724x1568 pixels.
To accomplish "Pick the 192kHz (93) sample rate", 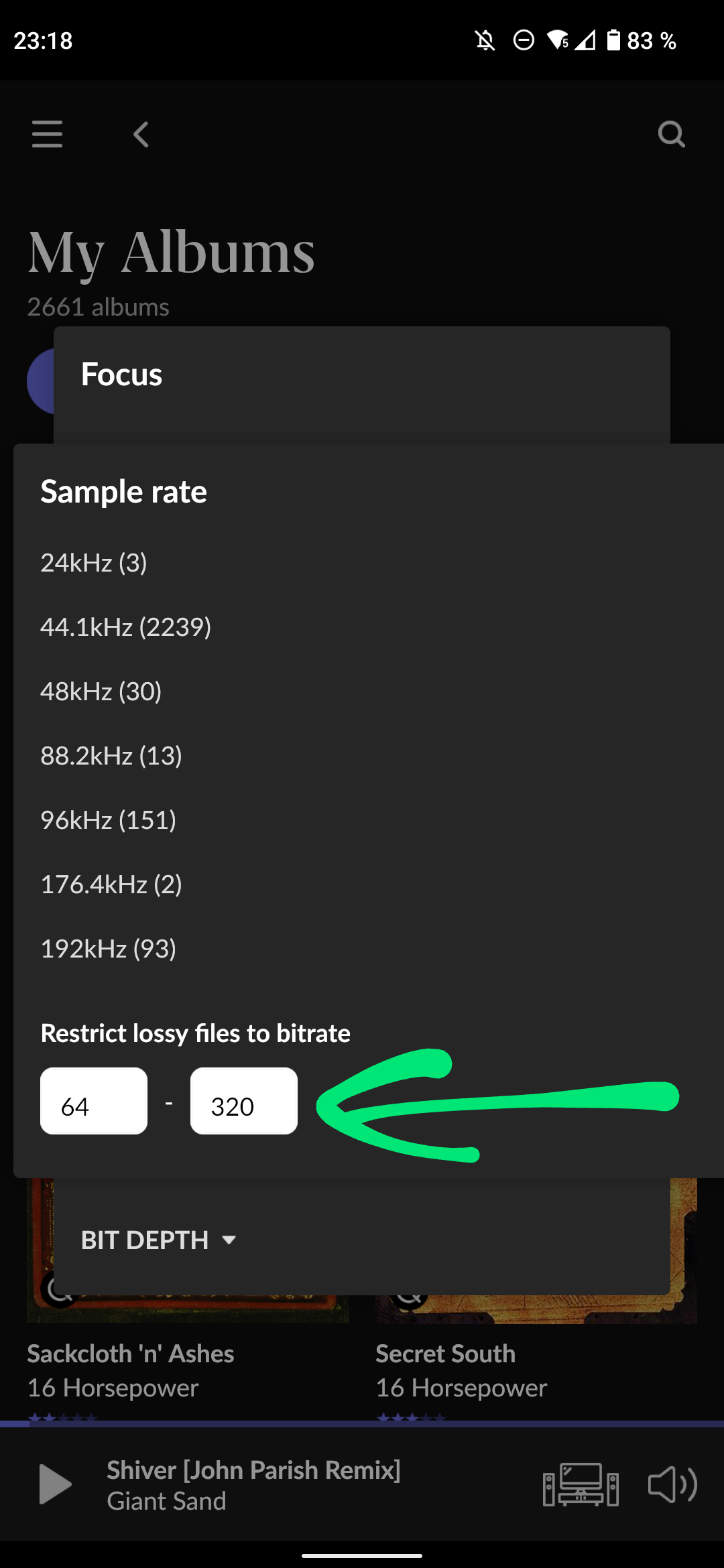I will pyautogui.click(x=109, y=949).
